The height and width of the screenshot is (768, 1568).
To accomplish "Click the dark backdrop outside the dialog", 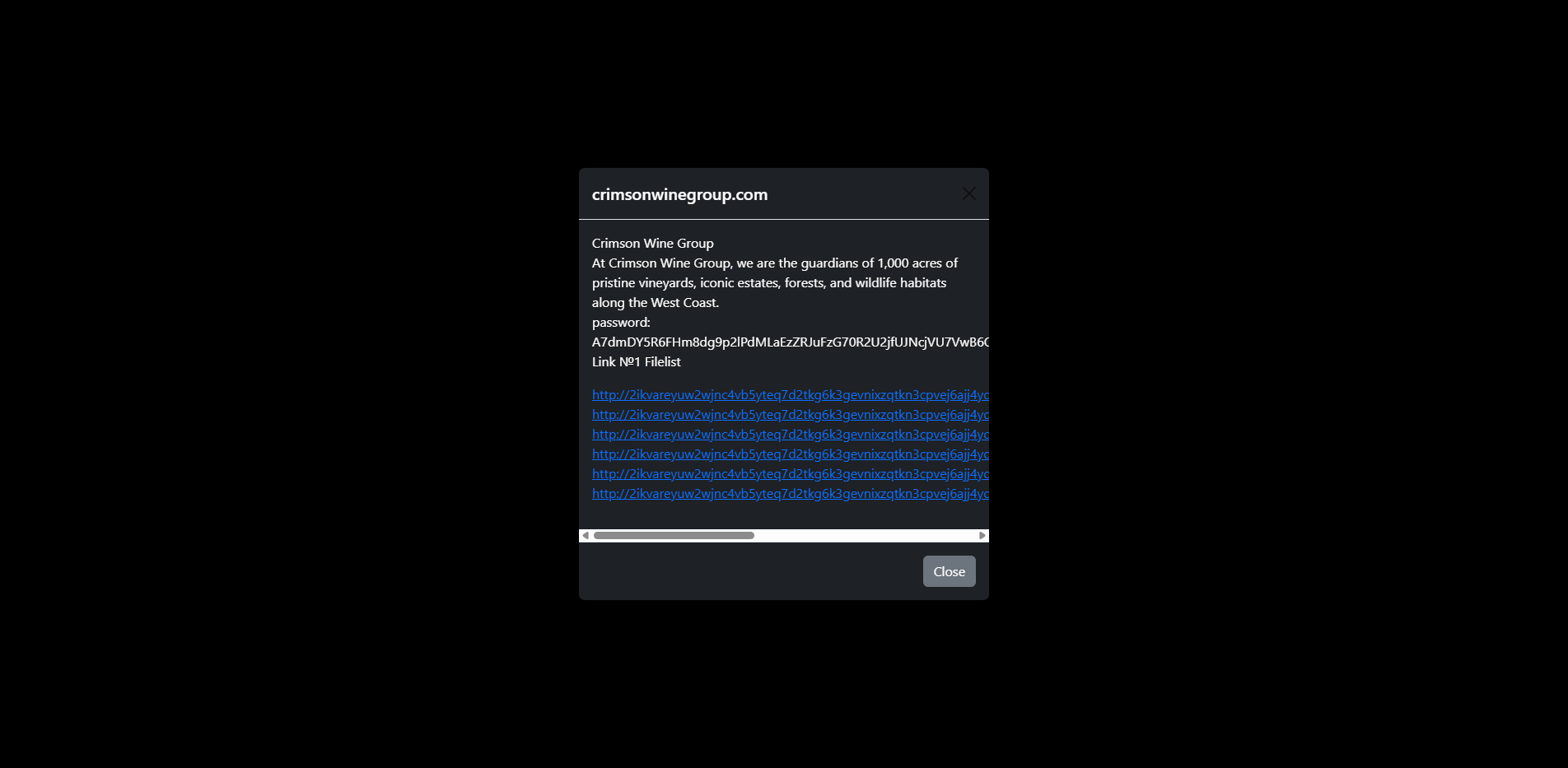I will 288,384.
